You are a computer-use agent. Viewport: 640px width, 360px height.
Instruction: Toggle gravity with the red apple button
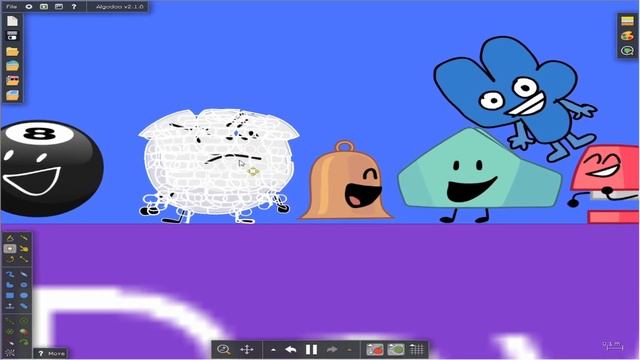point(375,349)
